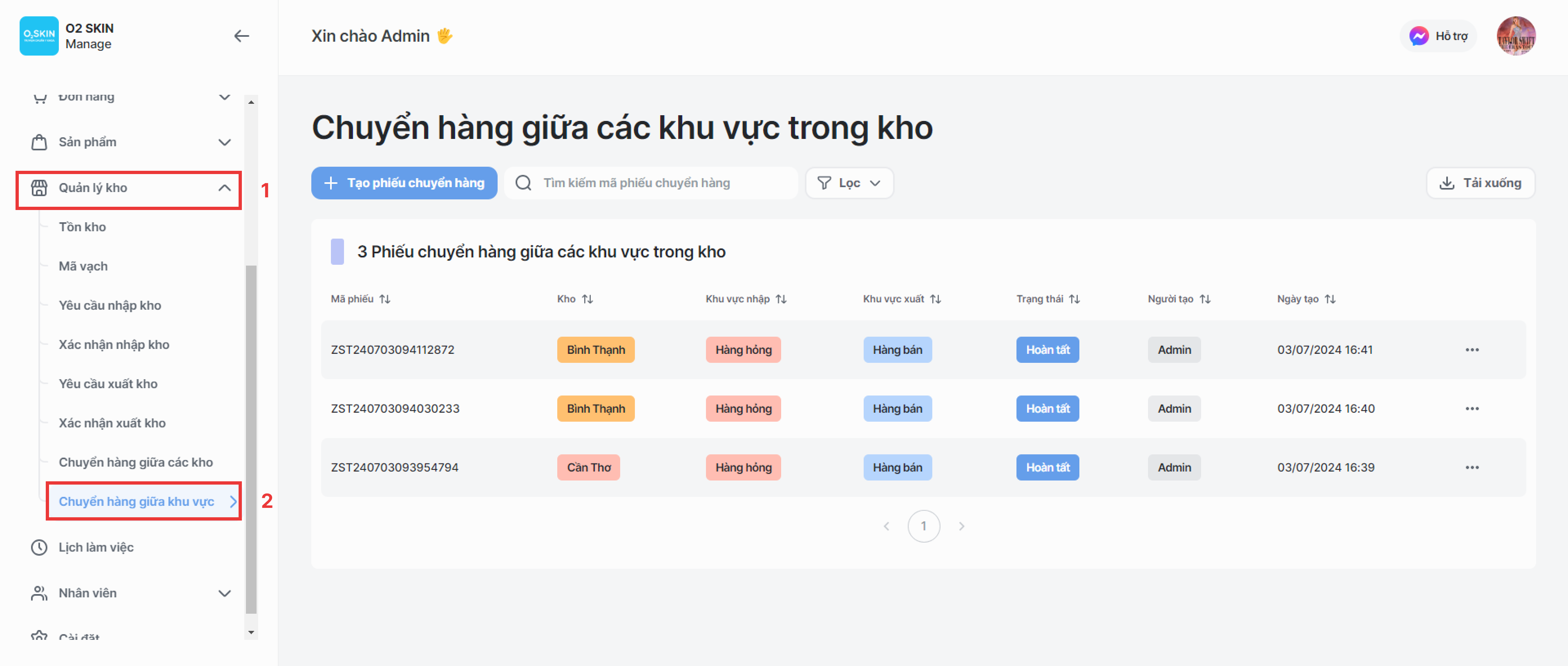The height and width of the screenshot is (666, 1568).
Task: Click the Tải xuống download button
Action: pos(1480,183)
